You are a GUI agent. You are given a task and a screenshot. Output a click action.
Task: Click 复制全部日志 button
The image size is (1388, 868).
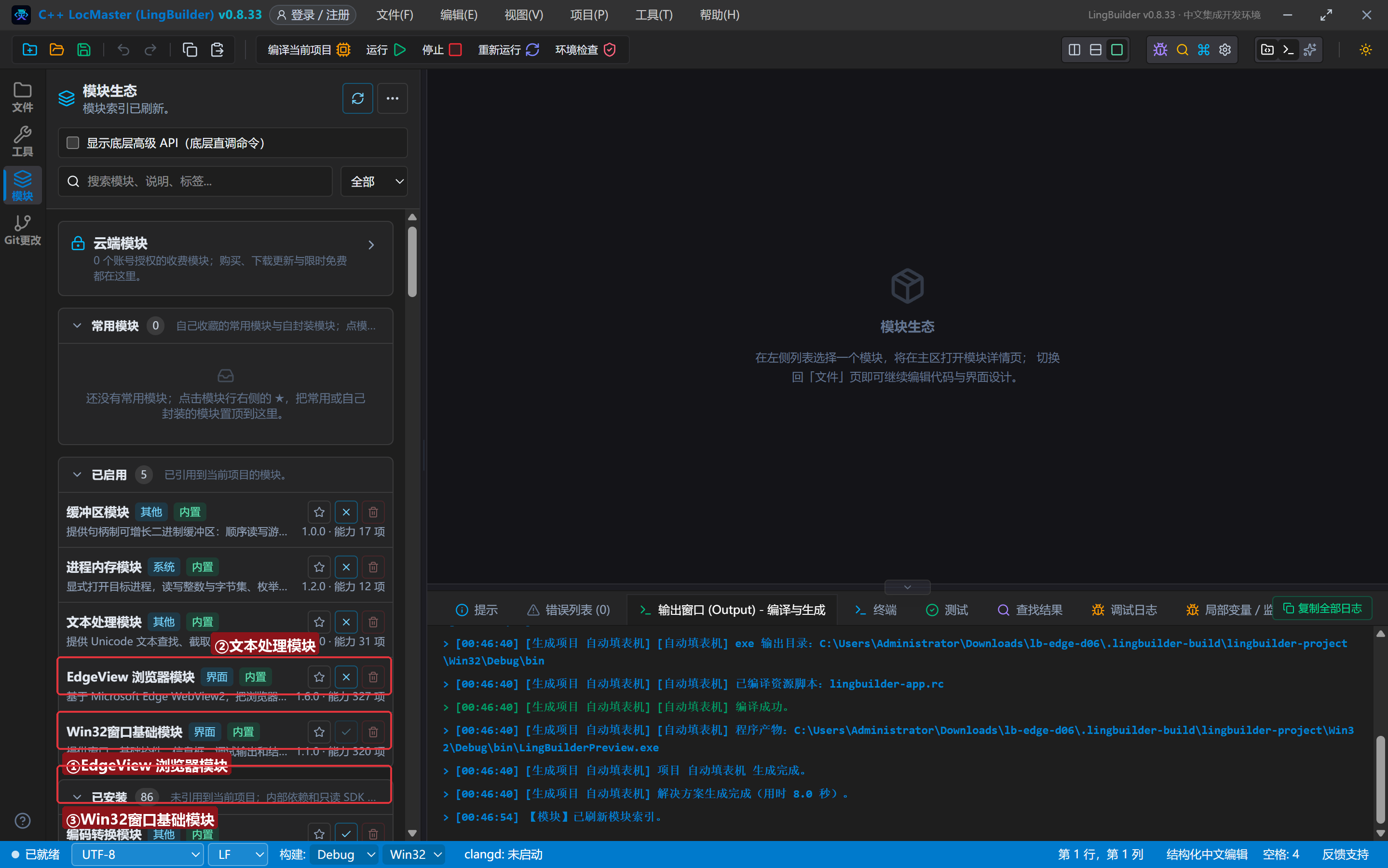point(1322,609)
